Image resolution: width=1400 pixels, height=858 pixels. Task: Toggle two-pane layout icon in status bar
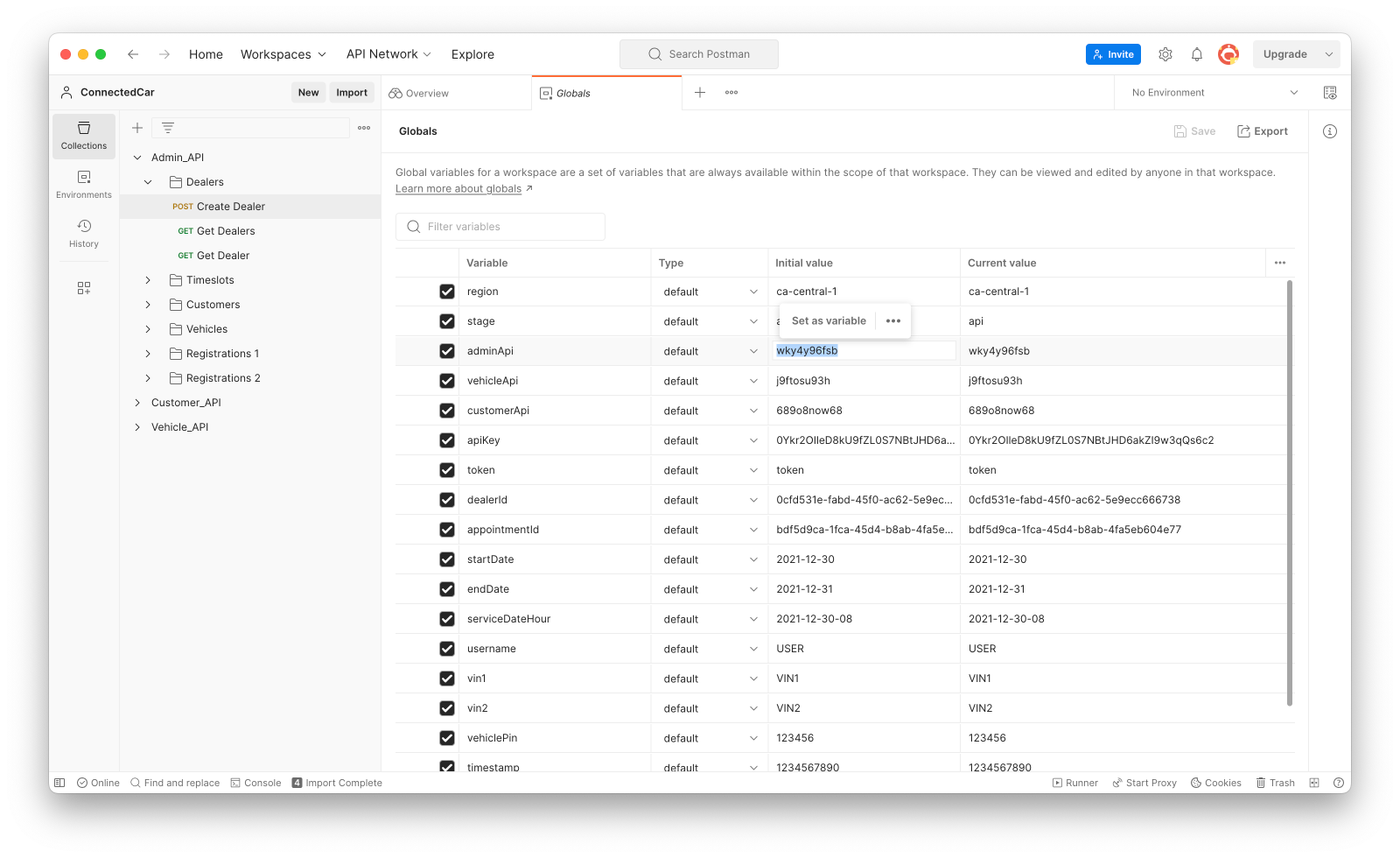(1314, 783)
